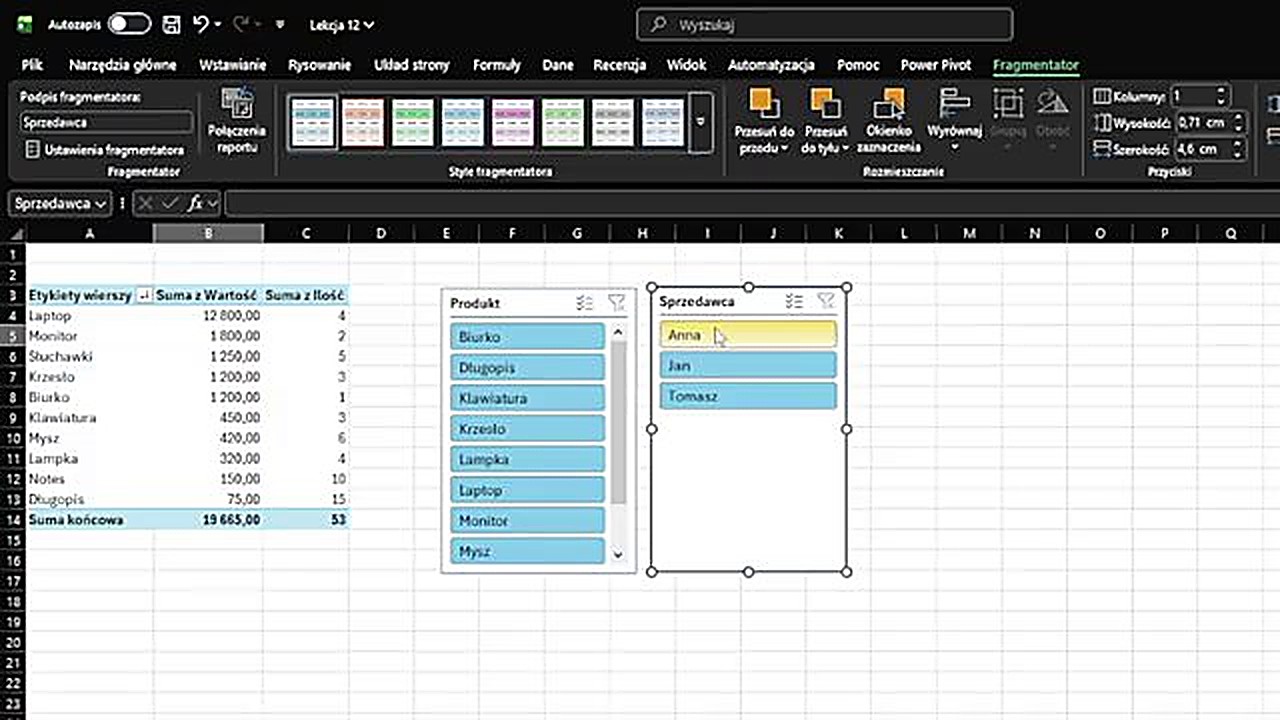
Task: Open the Wstawianie ribbon tab
Action: point(232,65)
